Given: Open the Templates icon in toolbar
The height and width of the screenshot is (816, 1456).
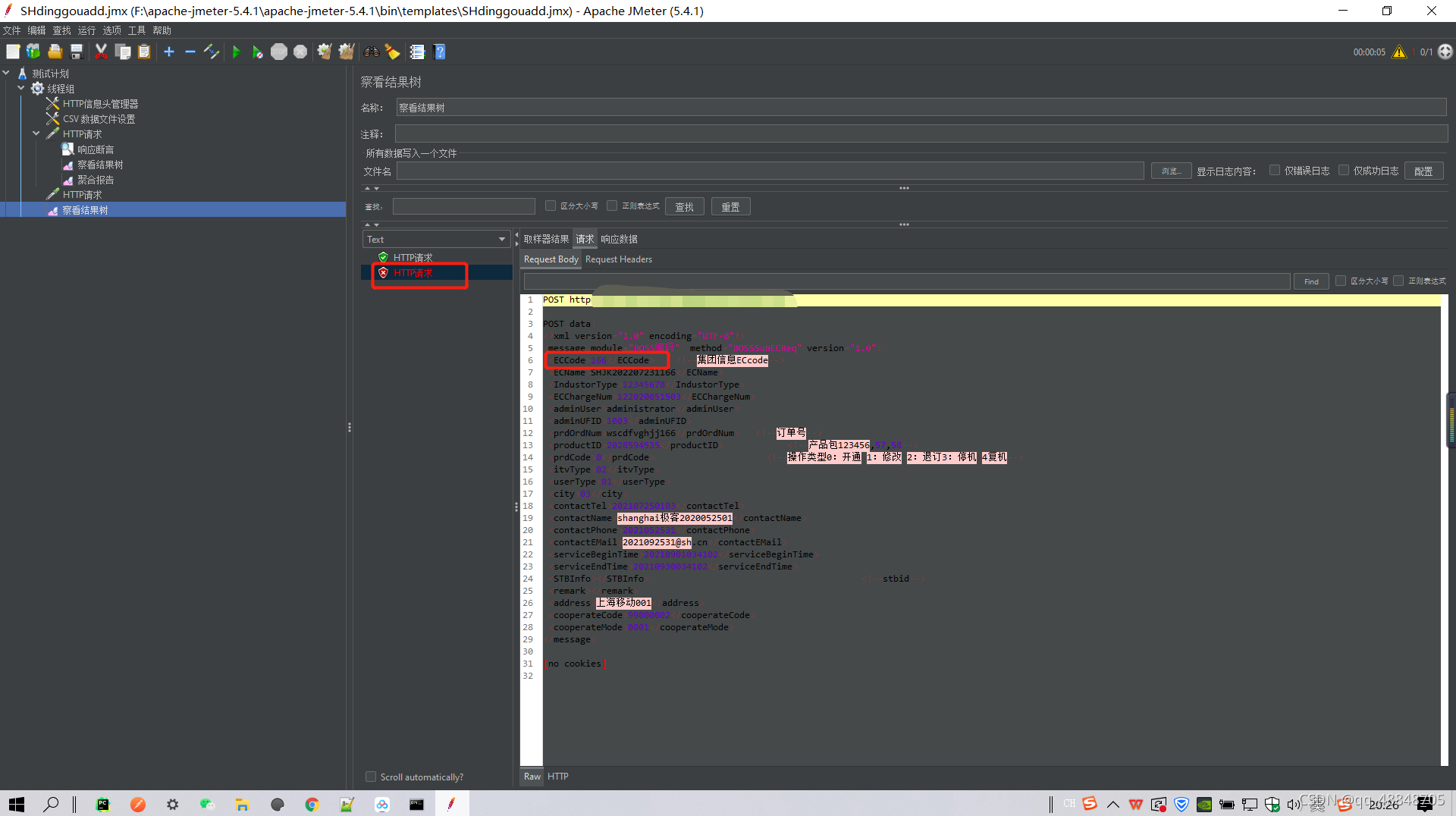Looking at the screenshot, I should click(x=33, y=52).
